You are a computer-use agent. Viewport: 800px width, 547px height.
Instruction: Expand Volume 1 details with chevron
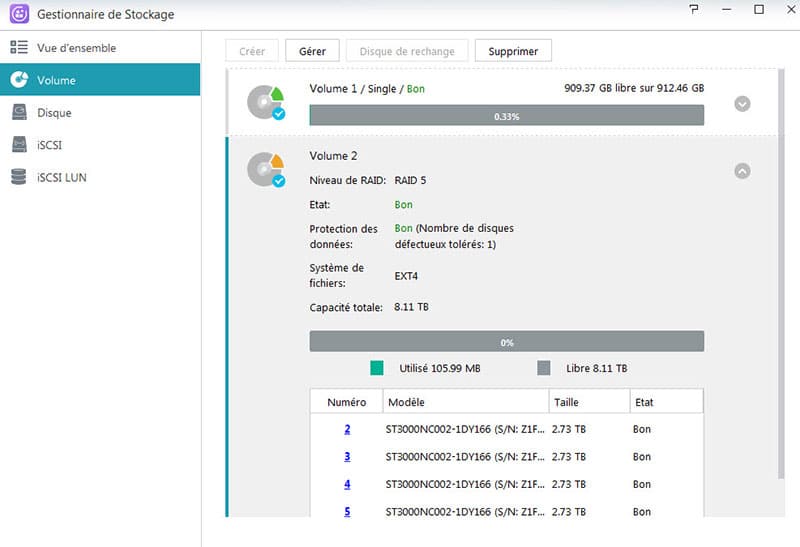[x=742, y=104]
